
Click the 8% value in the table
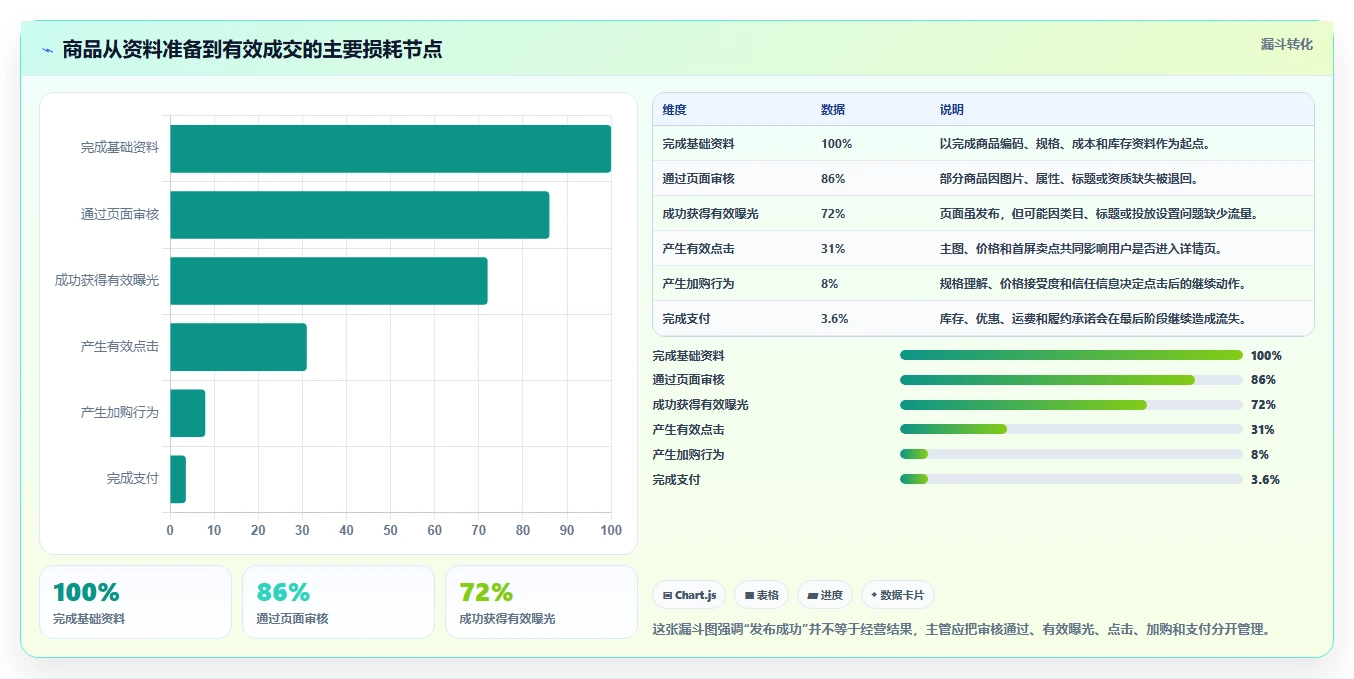pos(830,283)
